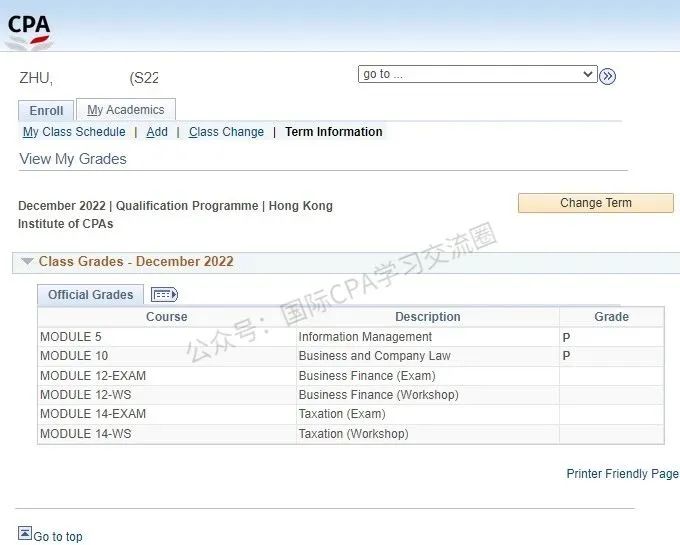Click the View My Grades heading
This screenshot has height=545, width=680.
pyautogui.click(x=73, y=159)
